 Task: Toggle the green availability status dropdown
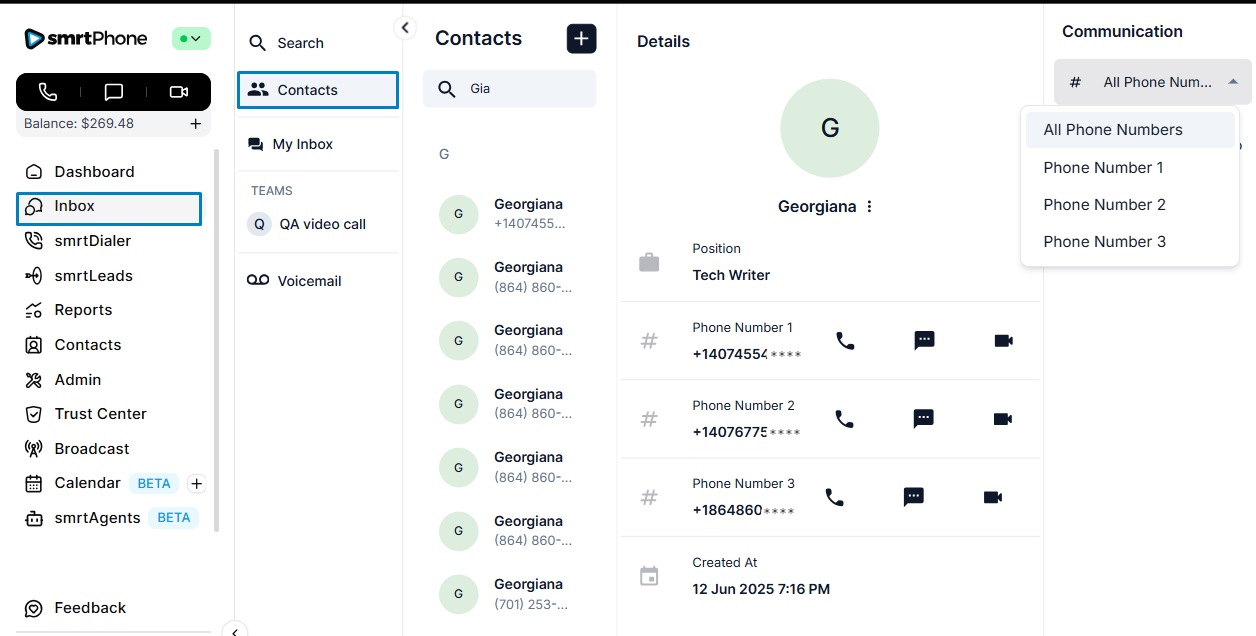coord(191,39)
